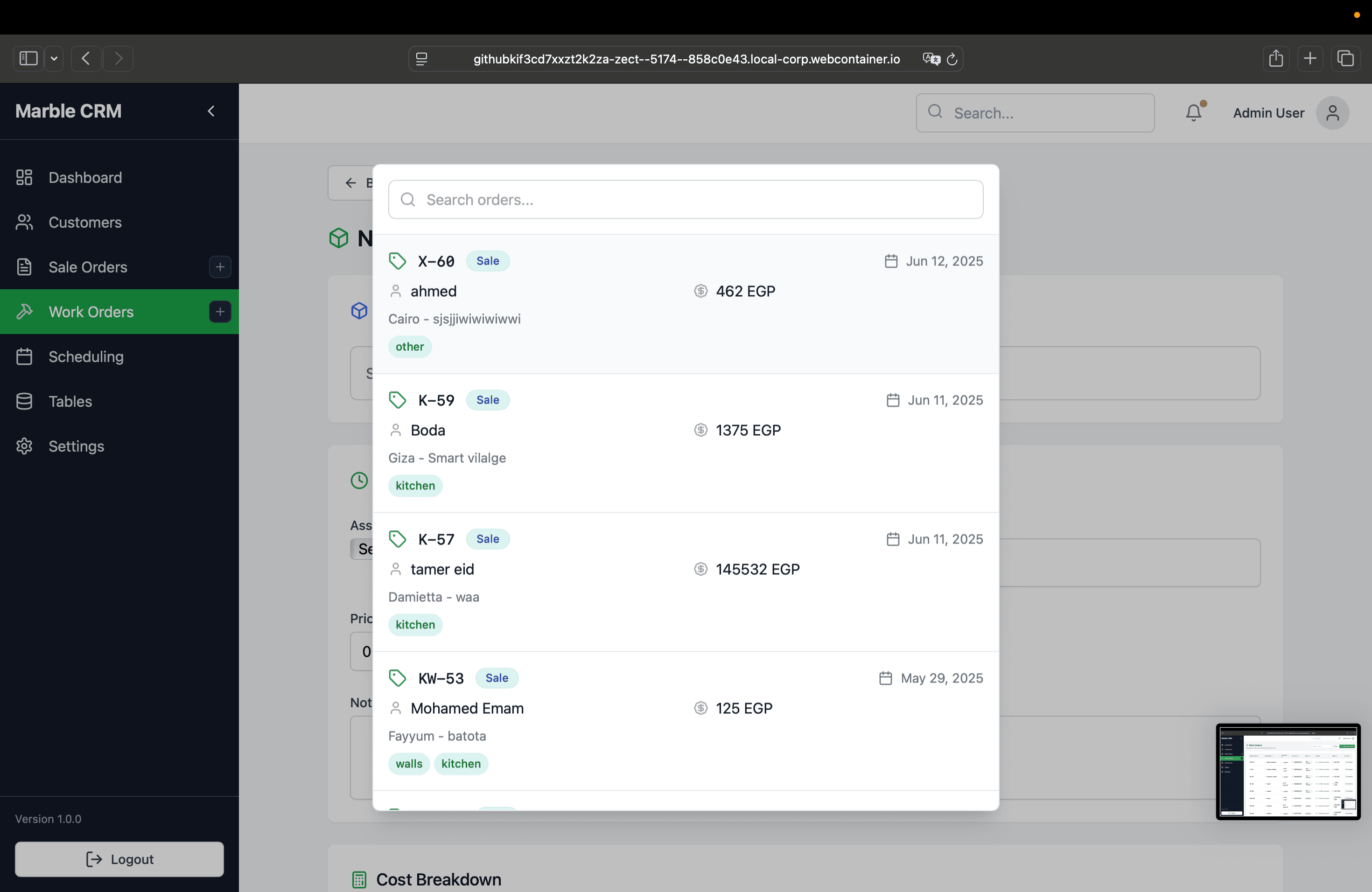Open notifications bell
Image resolution: width=1372 pixels, height=892 pixels.
[x=1194, y=112]
